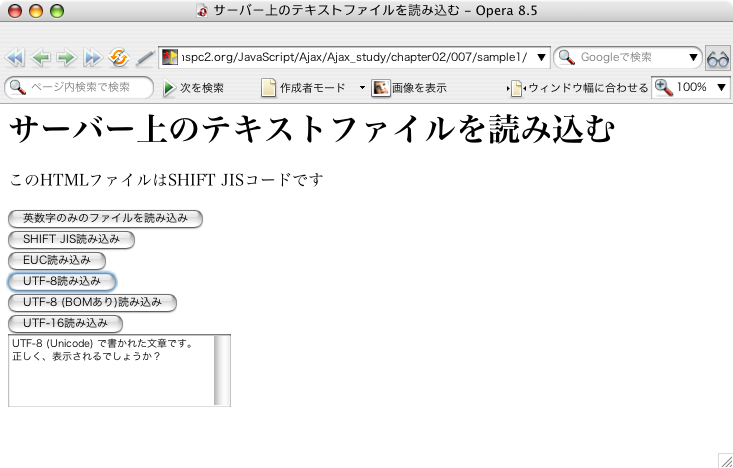Image resolution: width=733 pixels, height=468 pixels.
Task: Reload the page with the orange icon
Action: pos(118,57)
